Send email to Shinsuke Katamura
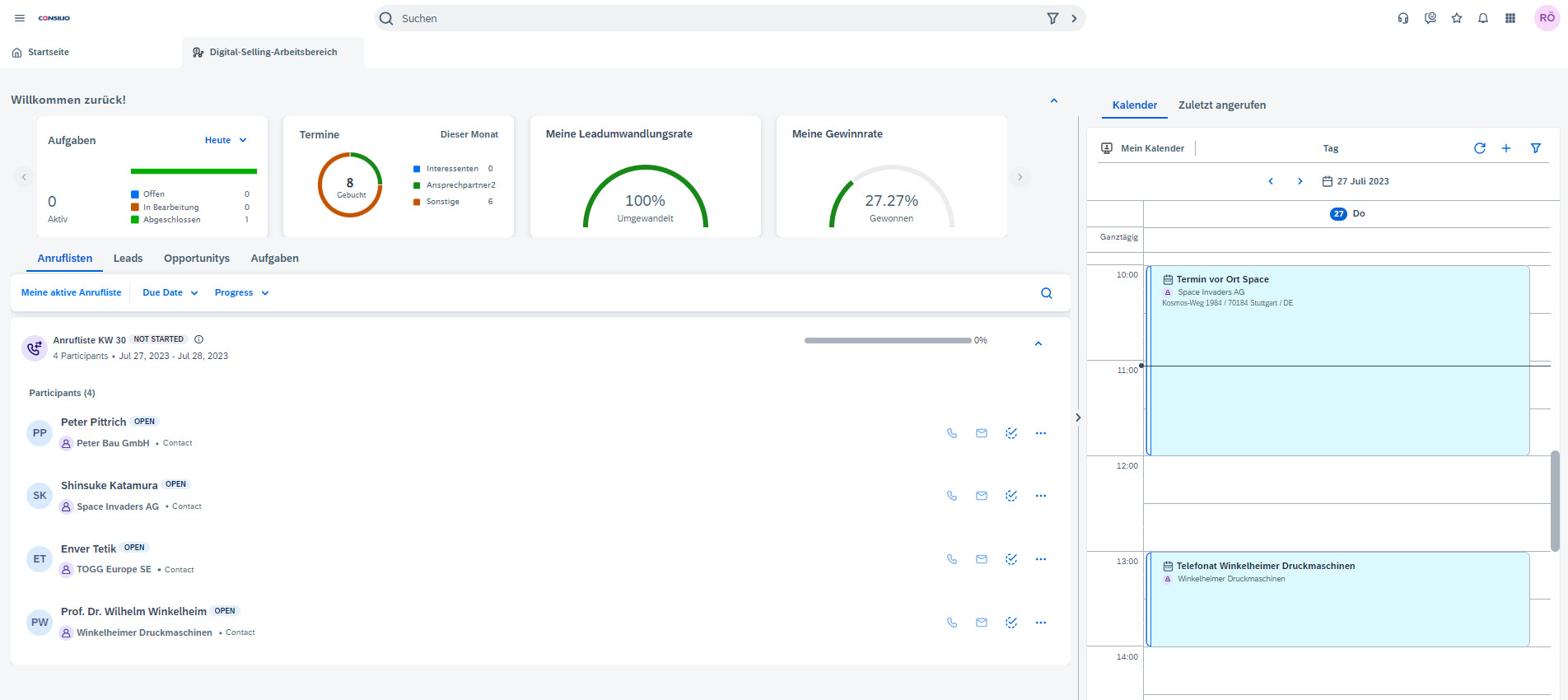 pyautogui.click(x=982, y=496)
